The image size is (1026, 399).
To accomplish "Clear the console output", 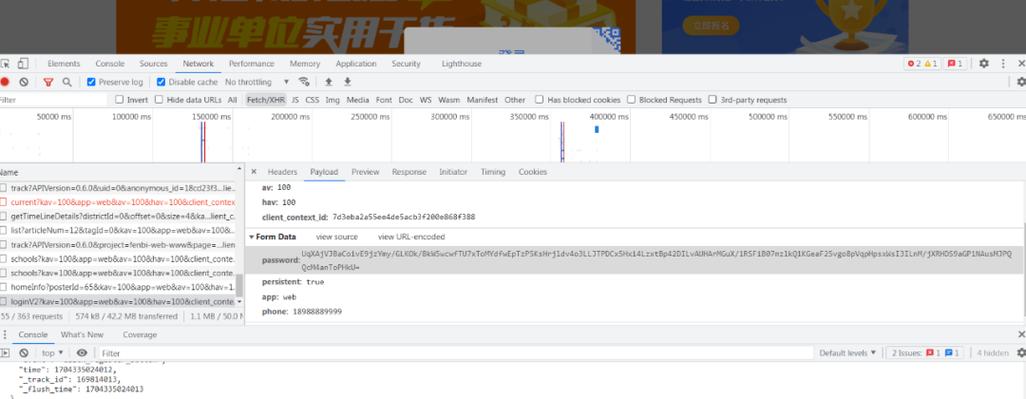I will [x=24, y=353].
